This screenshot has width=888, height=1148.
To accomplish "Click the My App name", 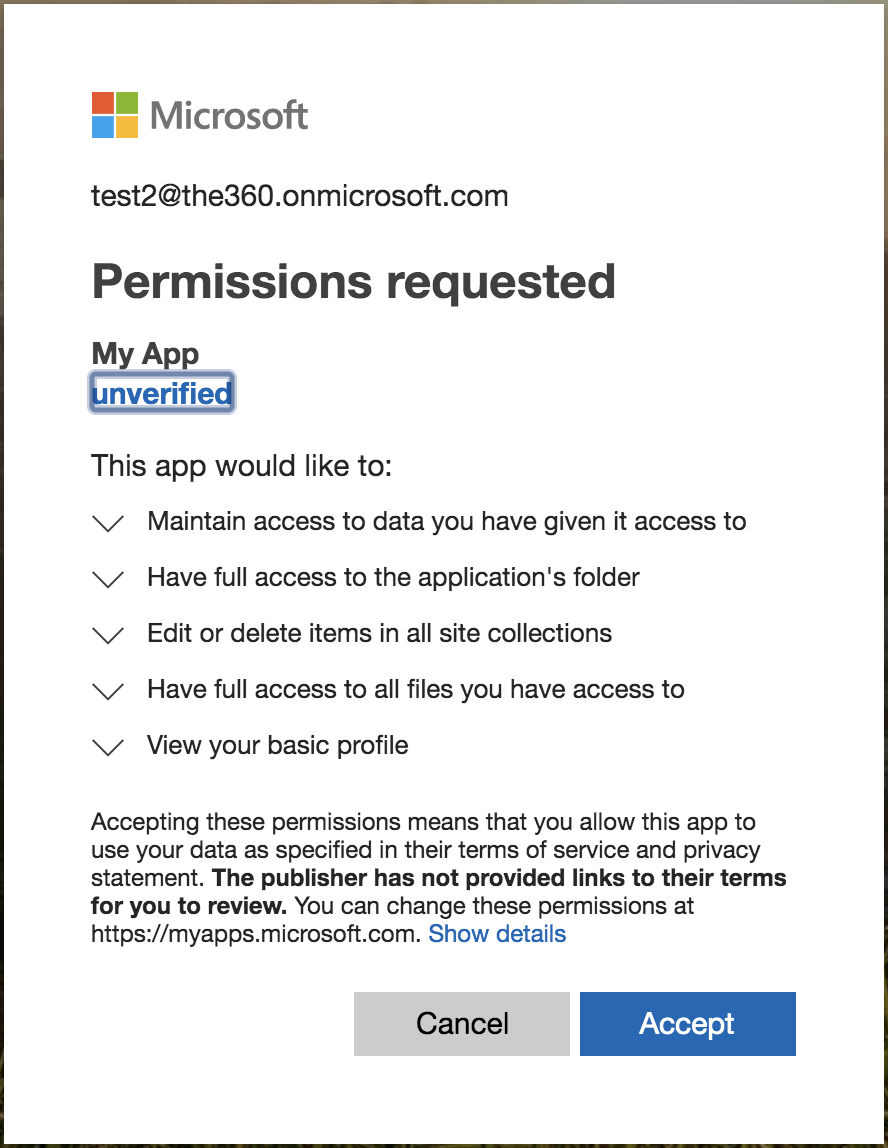I will pos(145,353).
